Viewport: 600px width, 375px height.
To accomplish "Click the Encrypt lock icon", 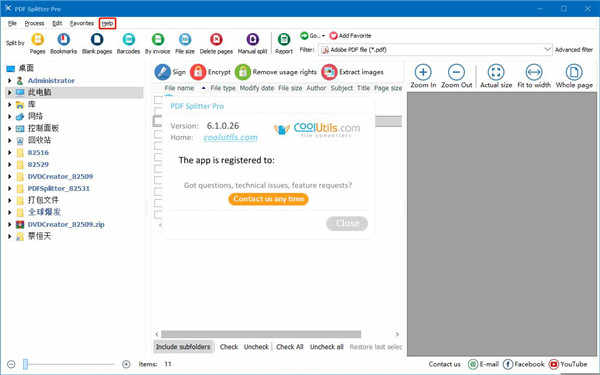I will [198, 72].
